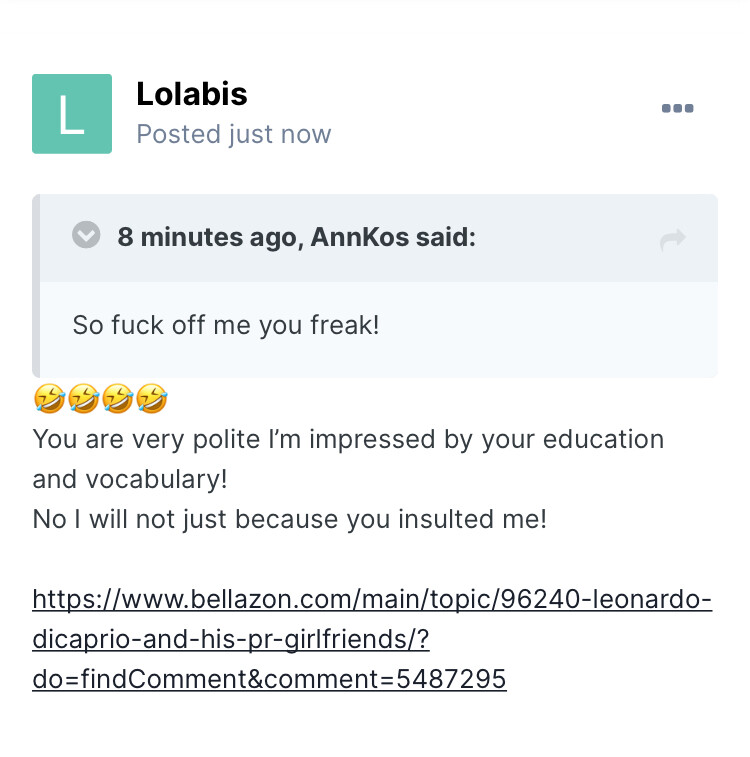The width and height of the screenshot is (750, 757).
Task: Click the quote's go-to-post arrow icon
Action: pyautogui.click(x=673, y=239)
